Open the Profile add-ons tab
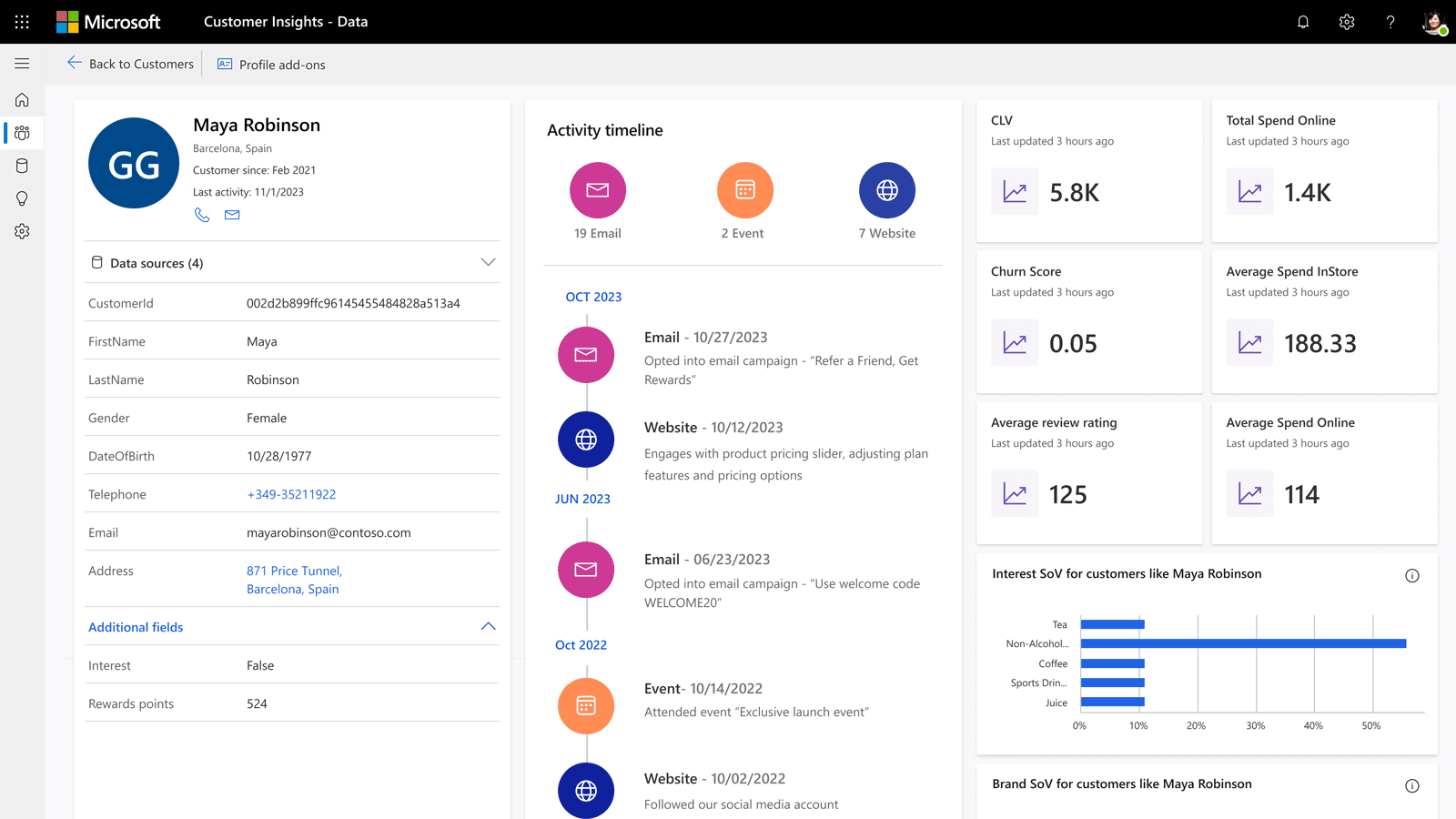Viewport: 1456px width, 819px height. [x=270, y=64]
